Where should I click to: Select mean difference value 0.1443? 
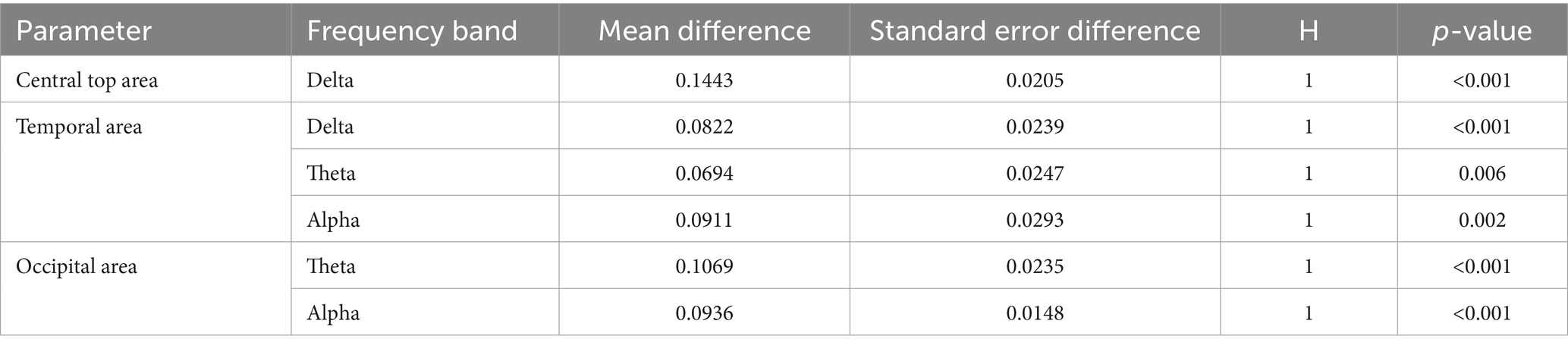pos(704,80)
